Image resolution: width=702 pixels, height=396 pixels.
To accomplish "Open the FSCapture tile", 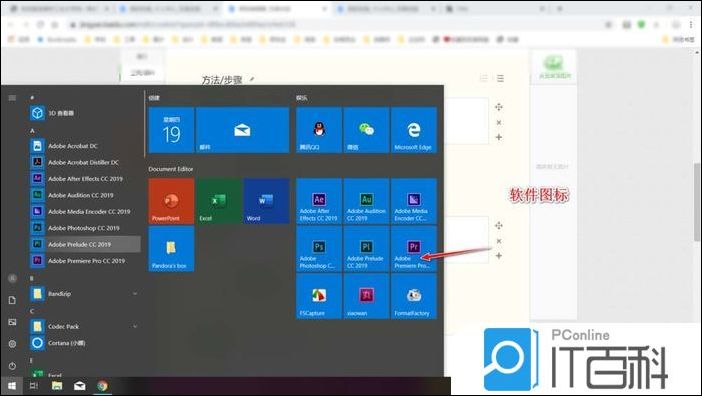I will 319,296.
